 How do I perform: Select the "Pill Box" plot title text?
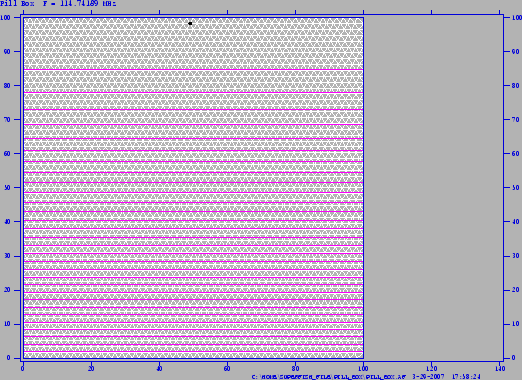tap(17, 4)
